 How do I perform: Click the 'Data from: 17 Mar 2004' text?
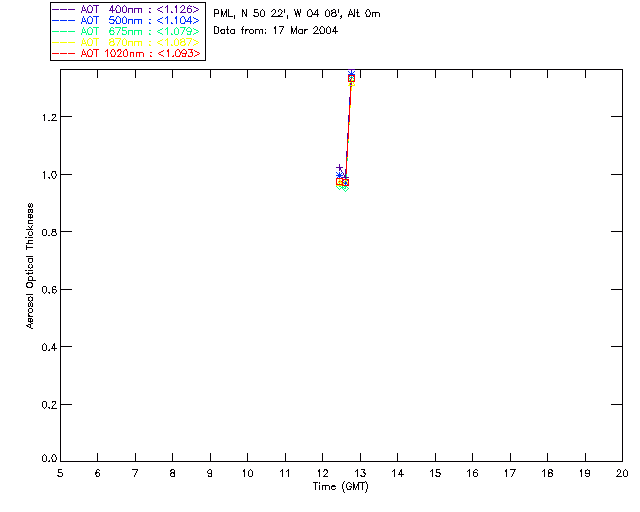tap(276, 31)
